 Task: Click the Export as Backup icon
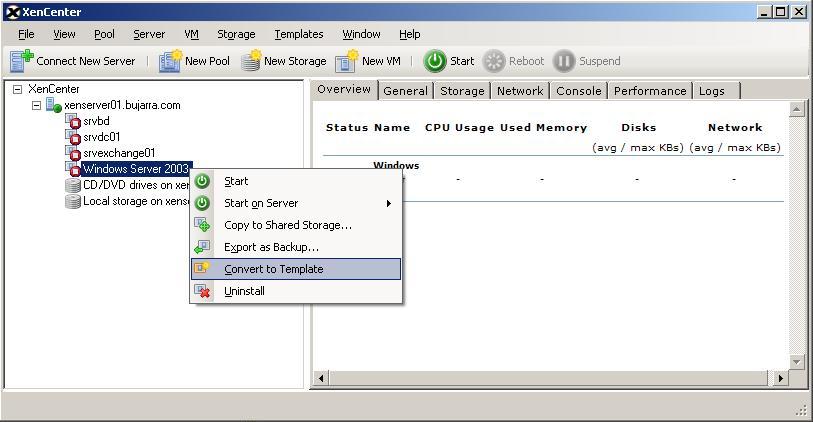202,247
